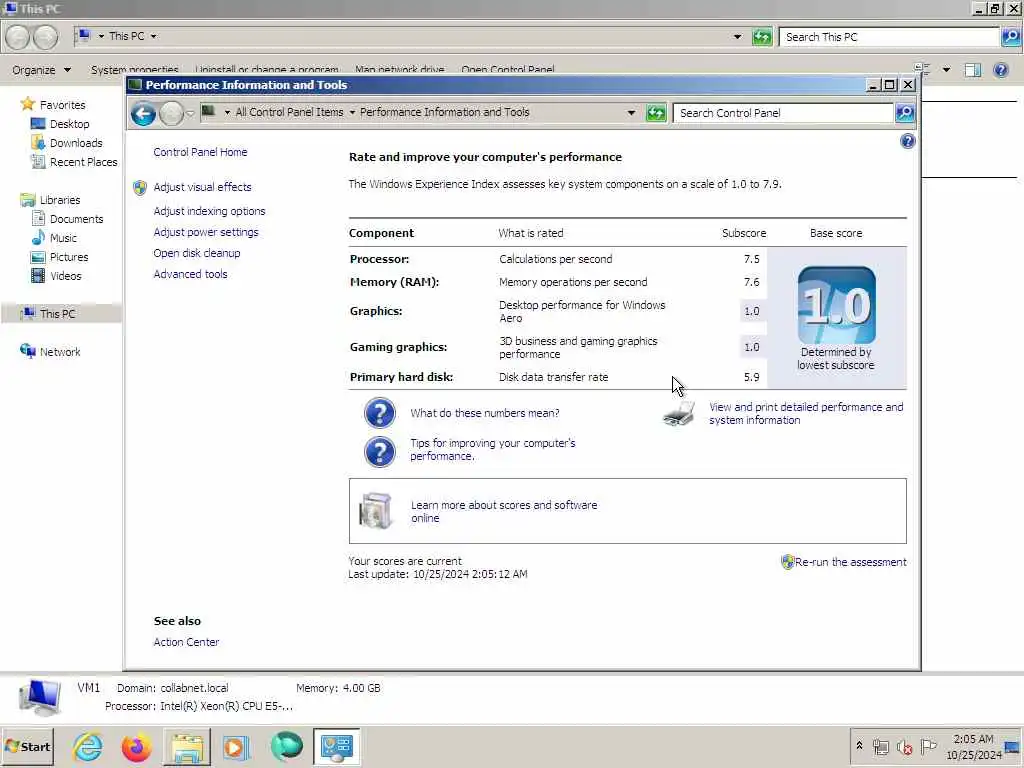Click forward arrow in Performance Information window
1024x768 pixels.
[x=171, y=114]
